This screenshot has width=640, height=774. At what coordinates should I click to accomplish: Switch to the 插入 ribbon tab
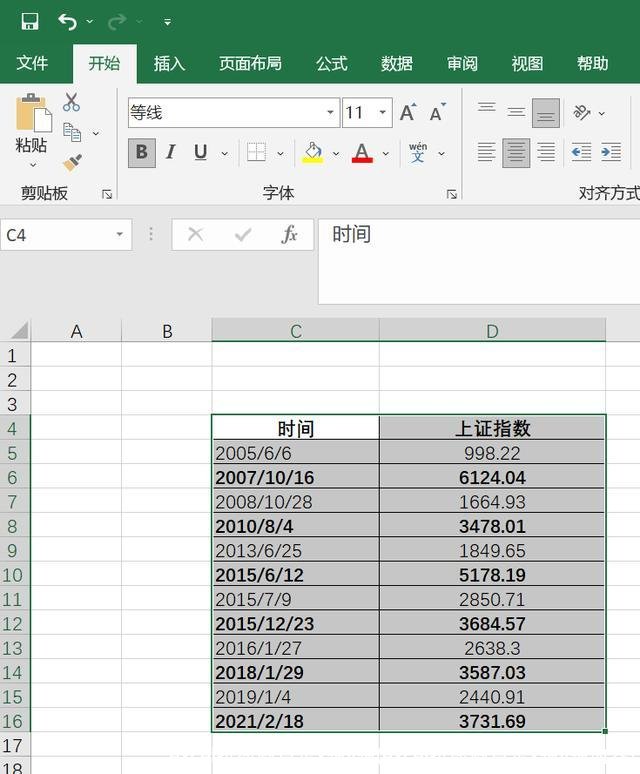point(169,63)
